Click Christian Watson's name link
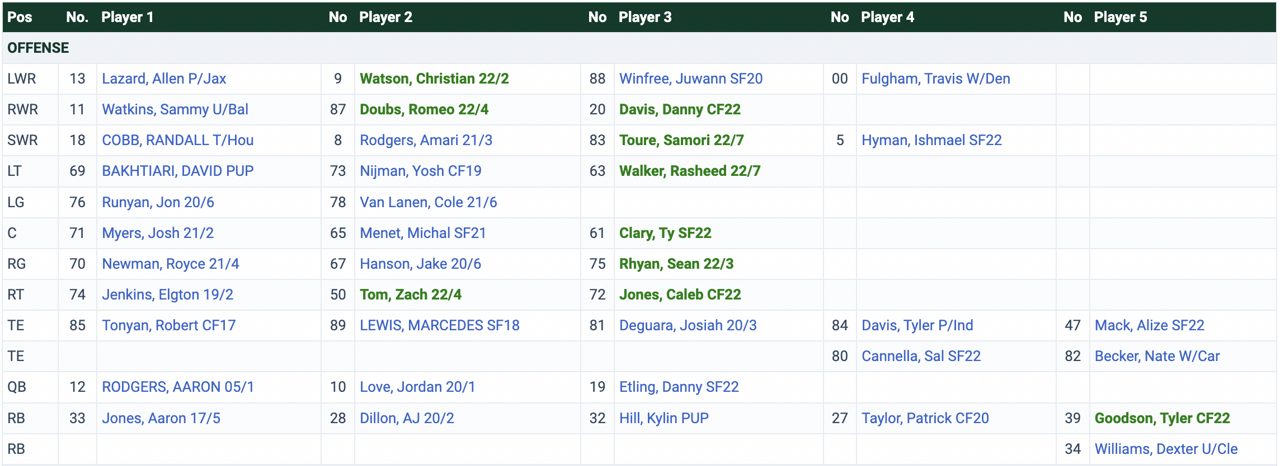 (x=435, y=79)
